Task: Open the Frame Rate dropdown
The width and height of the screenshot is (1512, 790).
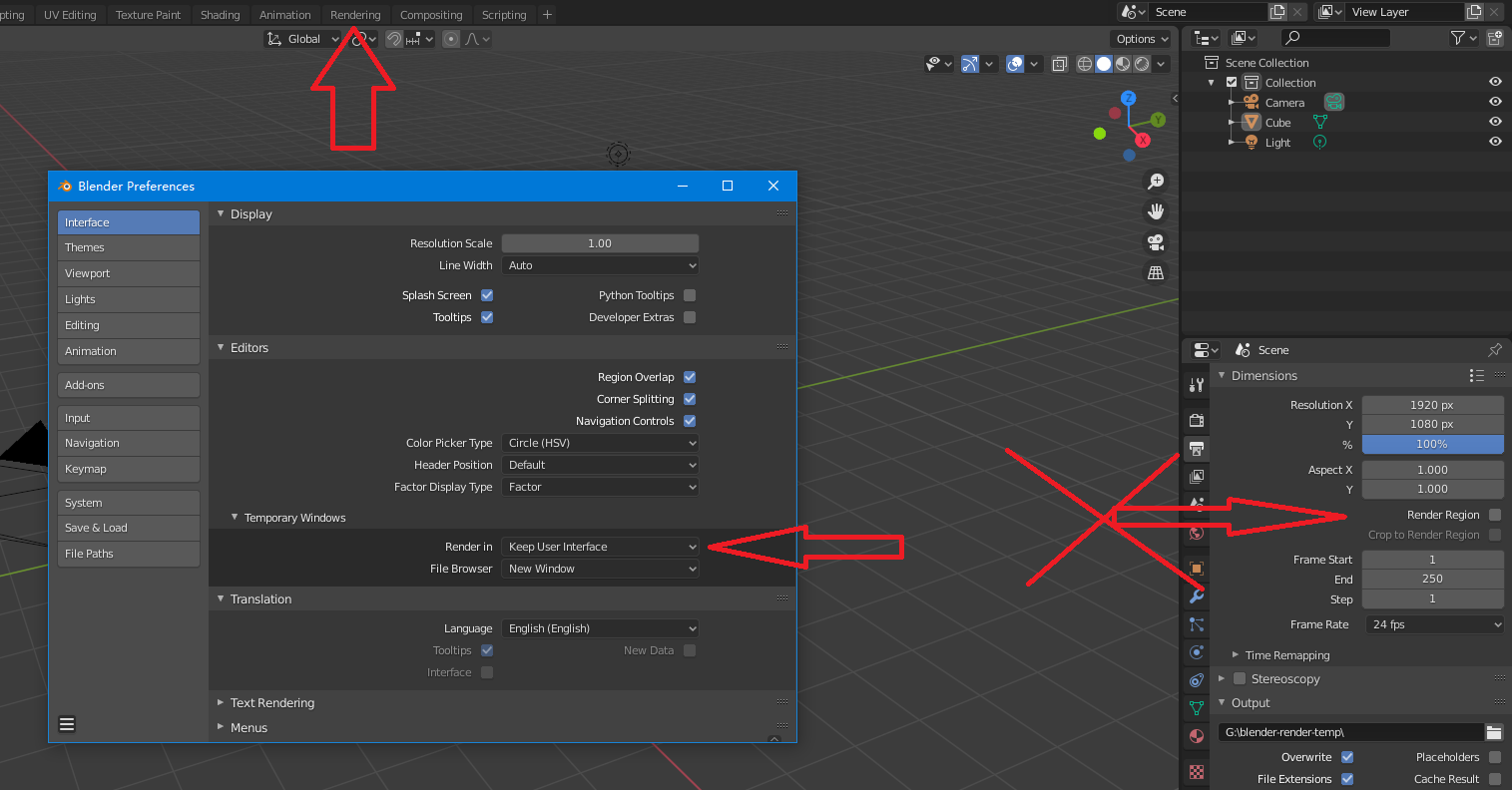Action: [1433, 624]
